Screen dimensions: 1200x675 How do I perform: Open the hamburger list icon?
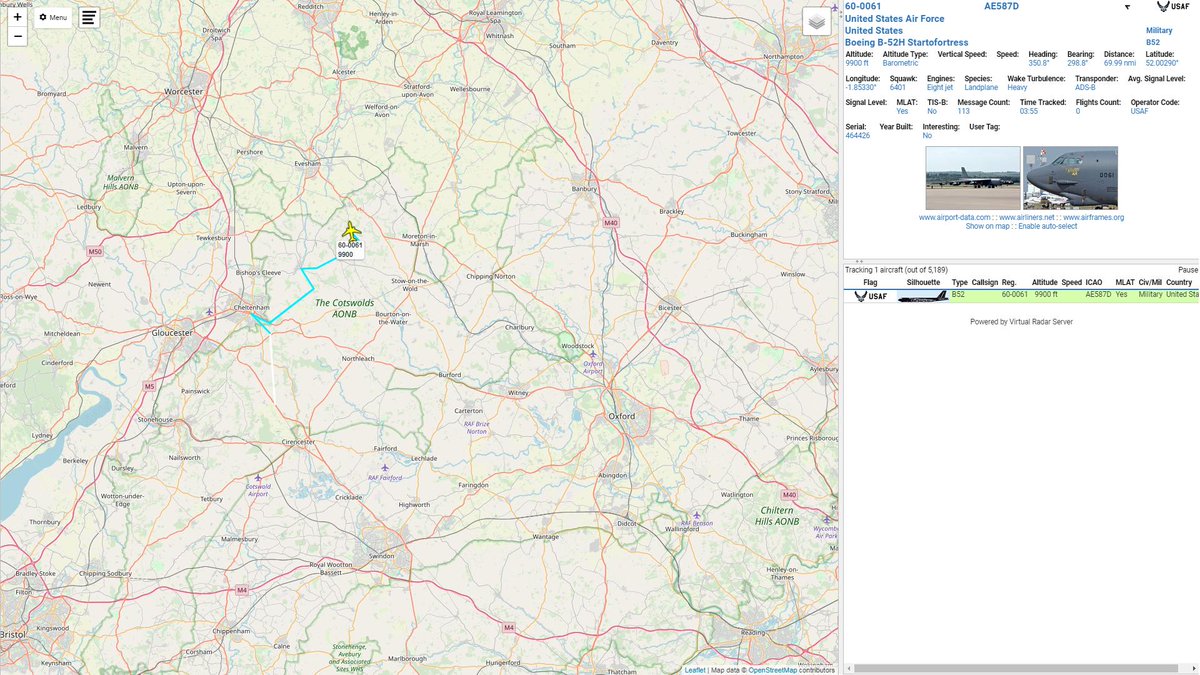coord(89,18)
